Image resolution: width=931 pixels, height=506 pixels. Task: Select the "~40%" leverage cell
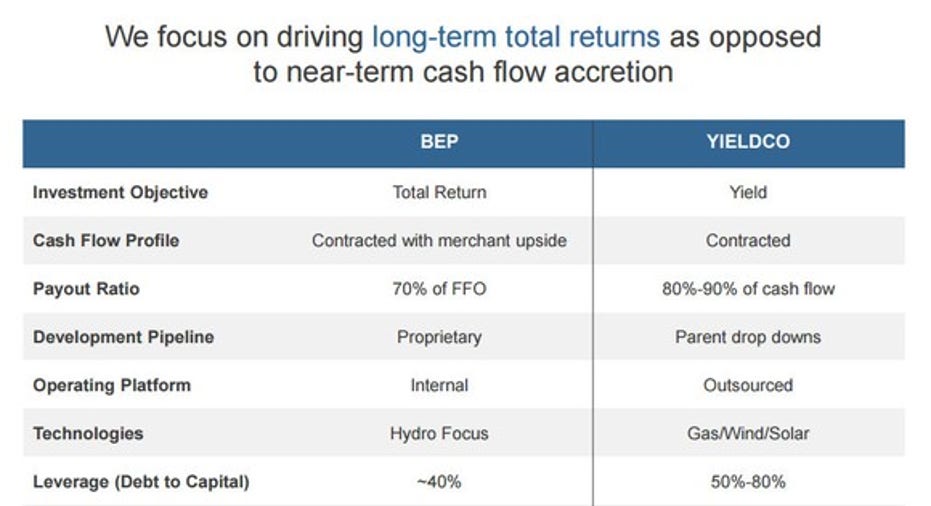point(439,481)
